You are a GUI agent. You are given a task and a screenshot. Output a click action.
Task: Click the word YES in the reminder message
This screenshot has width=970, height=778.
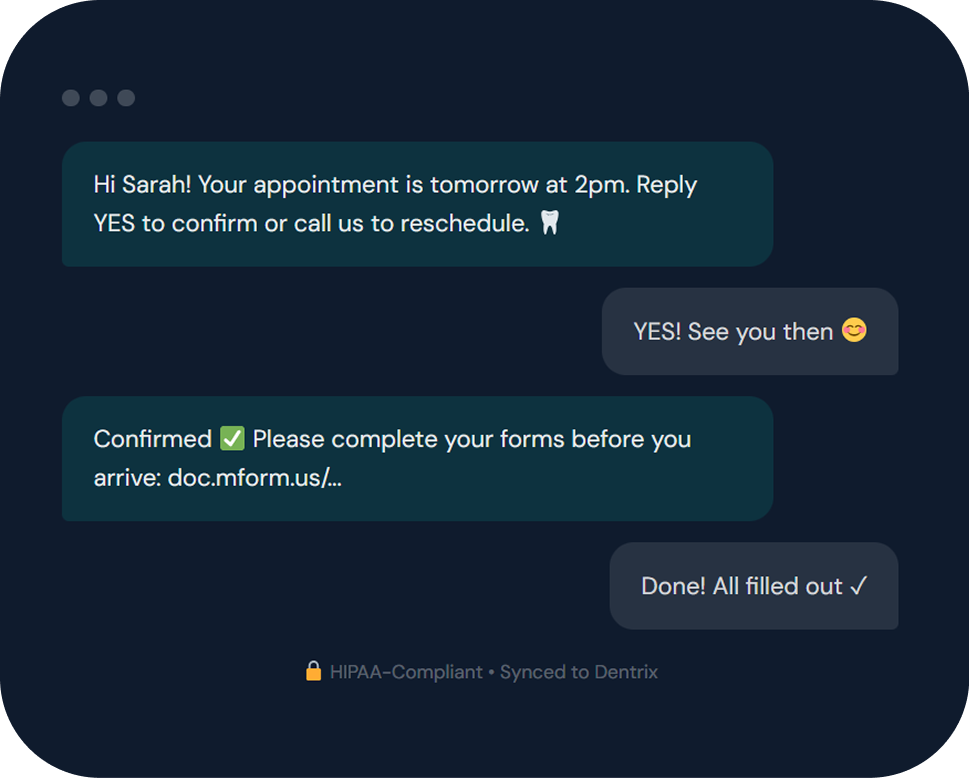115,223
